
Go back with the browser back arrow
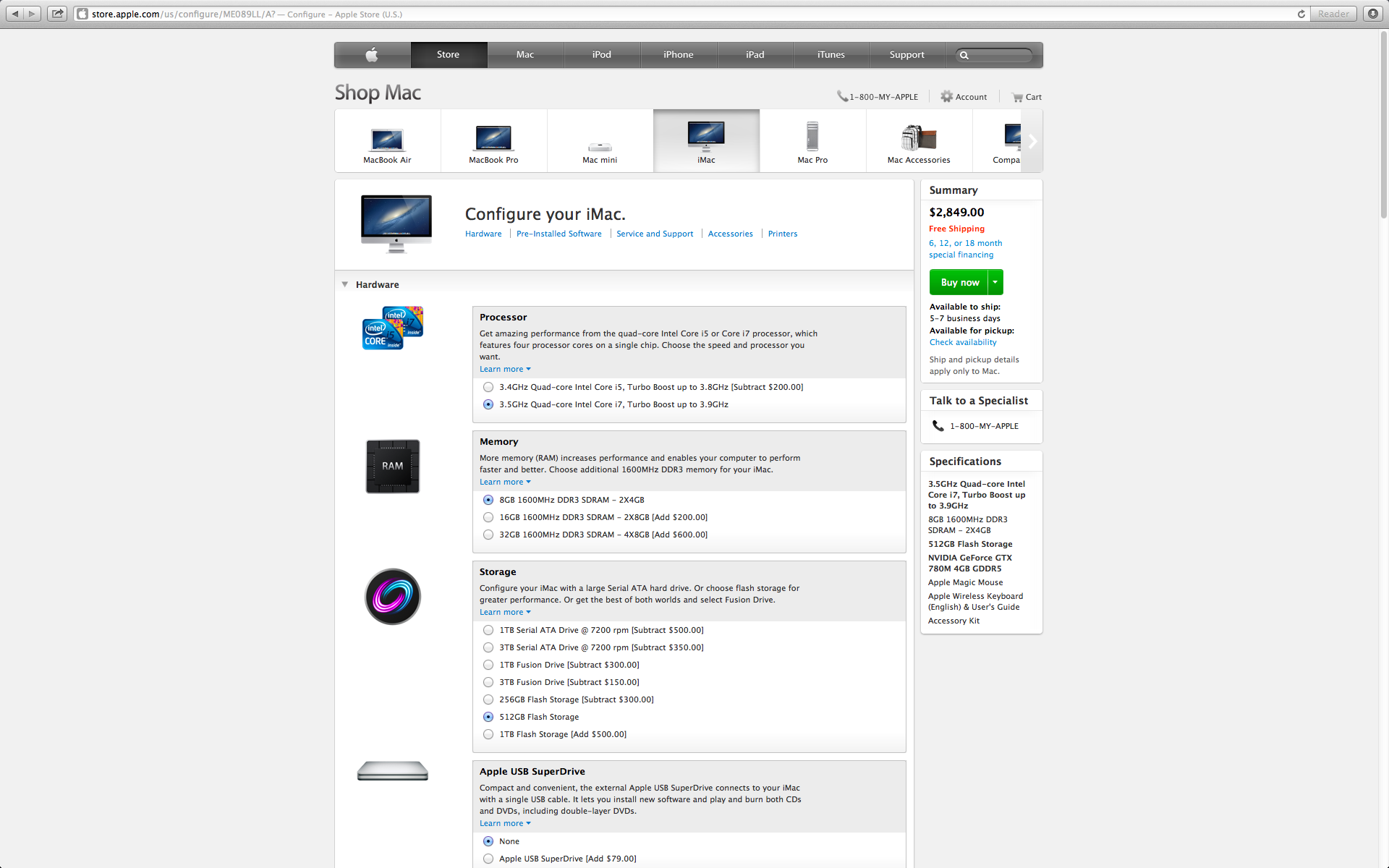[x=15, y=14]
